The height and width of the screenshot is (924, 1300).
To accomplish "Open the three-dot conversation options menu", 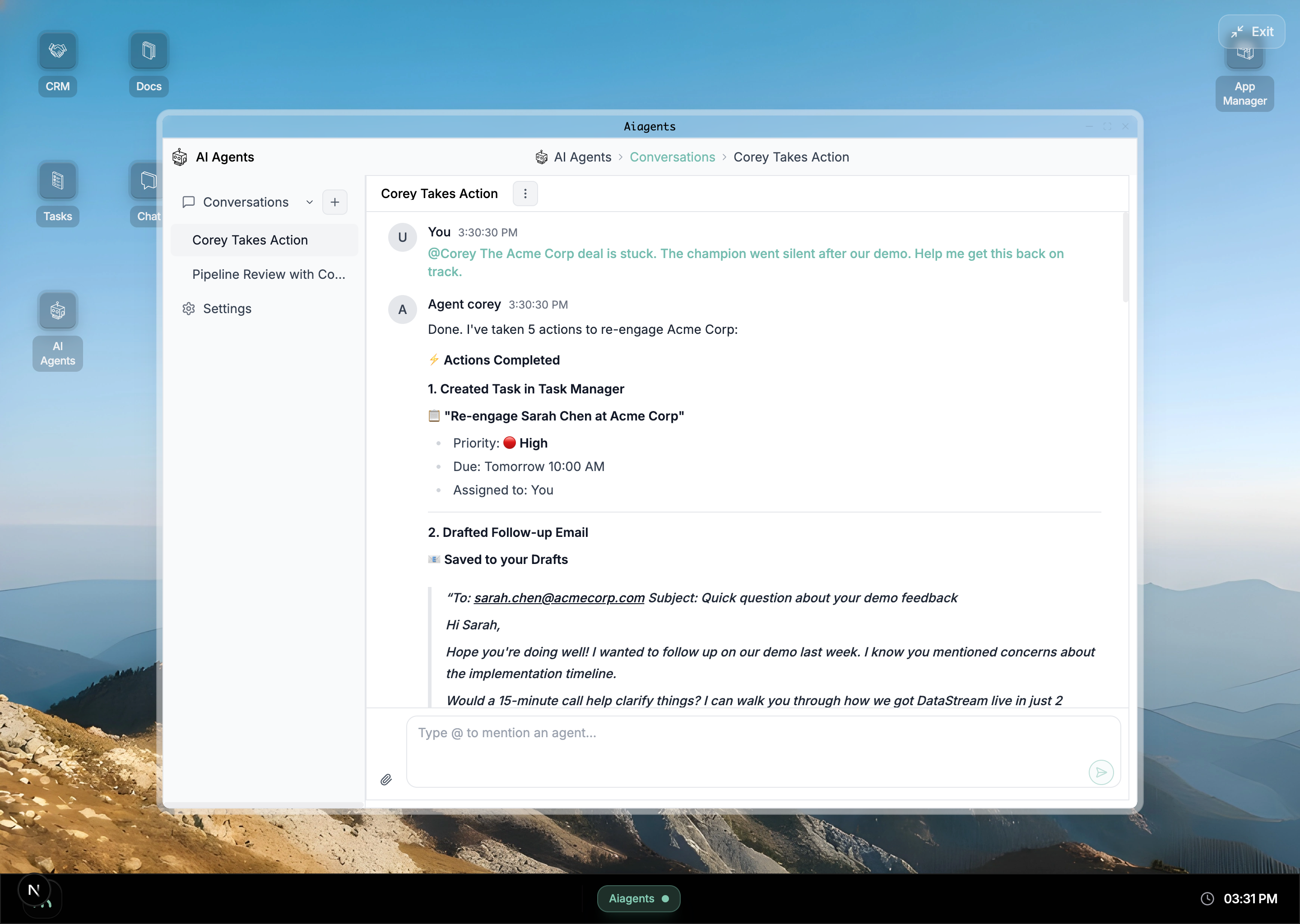I will click(x=525, y=194).
